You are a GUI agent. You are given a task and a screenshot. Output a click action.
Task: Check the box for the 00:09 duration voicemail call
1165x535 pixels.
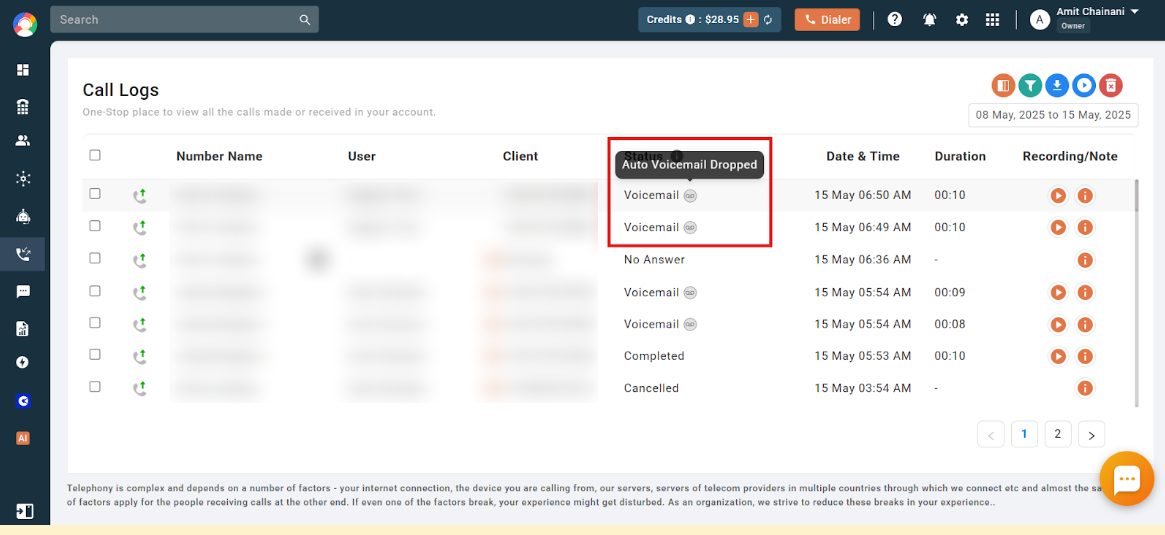pyautogui.click(x=94, y=291)
